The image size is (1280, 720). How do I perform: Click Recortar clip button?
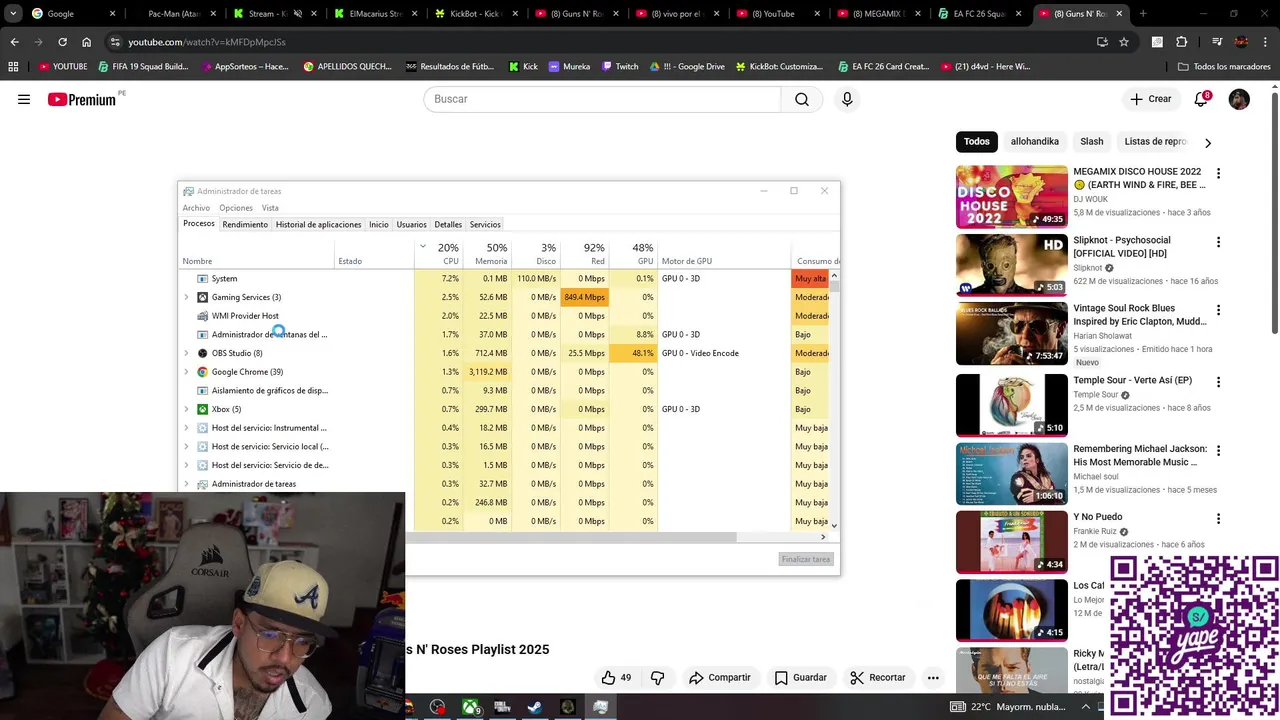tap(878, 677)
